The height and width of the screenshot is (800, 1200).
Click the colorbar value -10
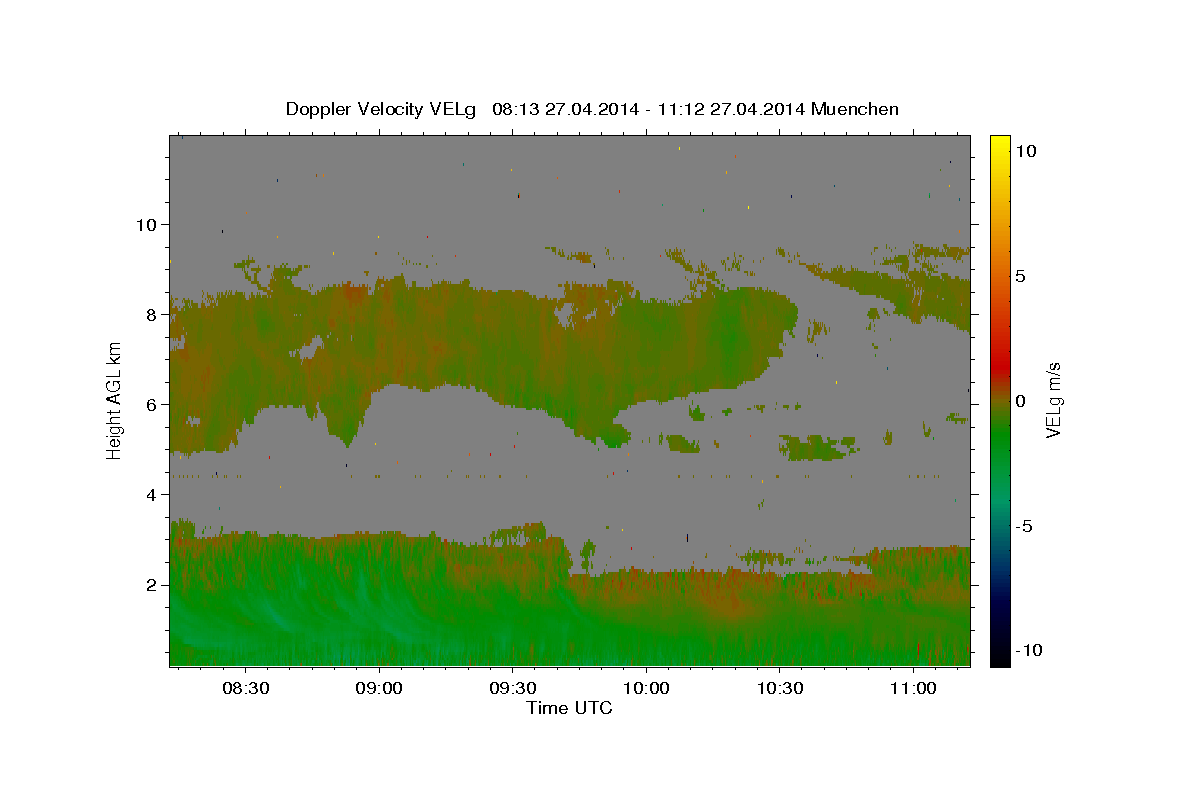click(x=1030, y=651)
